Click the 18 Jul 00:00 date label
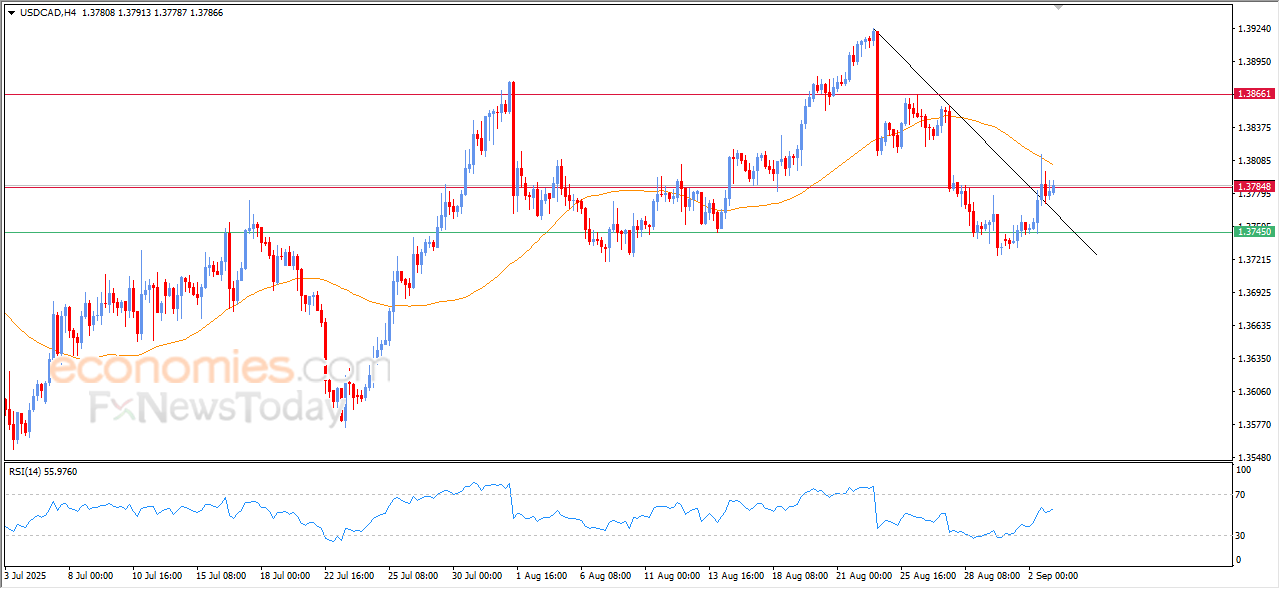Screen dimensions: 1280x589 285,576
